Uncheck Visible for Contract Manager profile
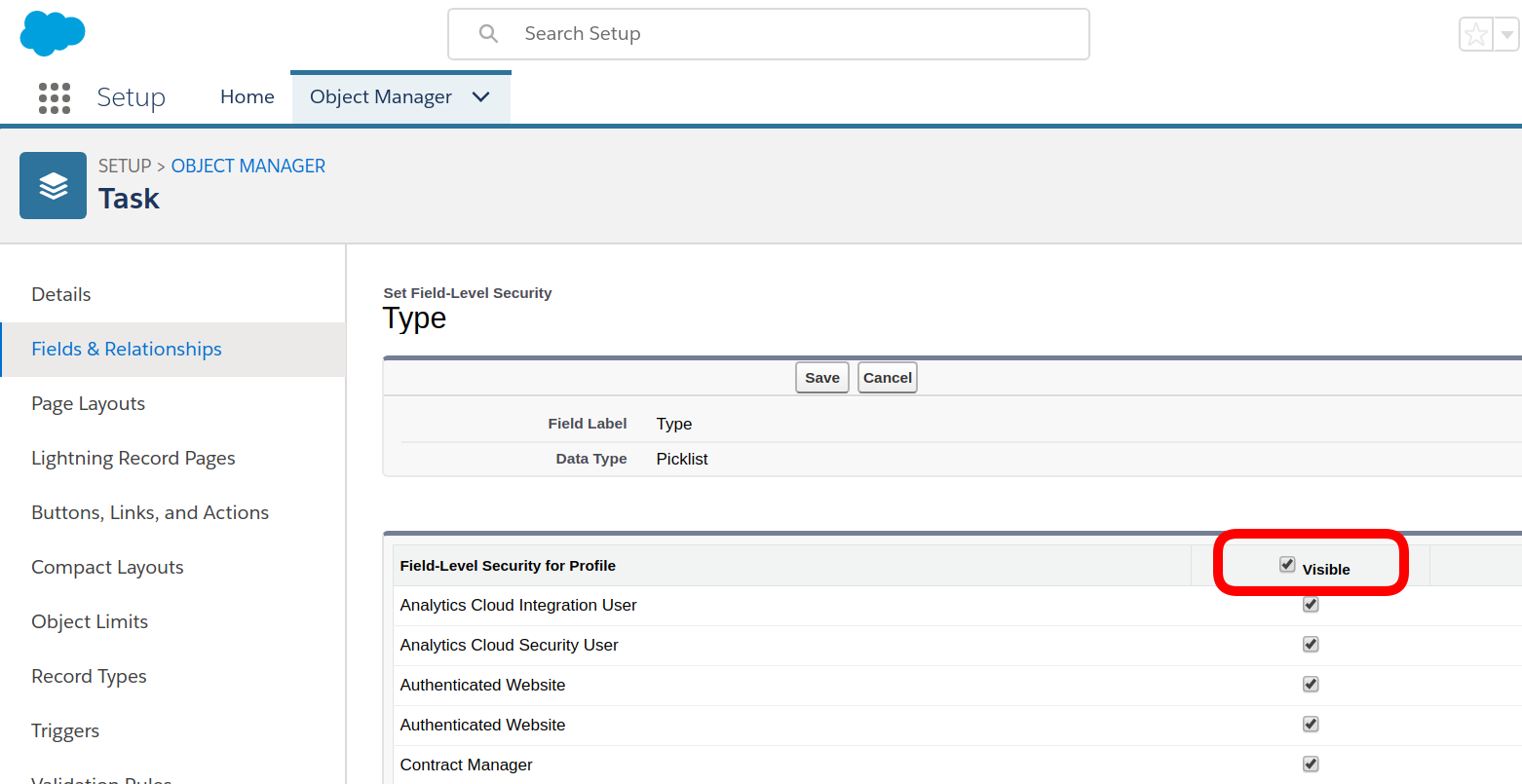1522x784 pixels. pos(1311,765)
